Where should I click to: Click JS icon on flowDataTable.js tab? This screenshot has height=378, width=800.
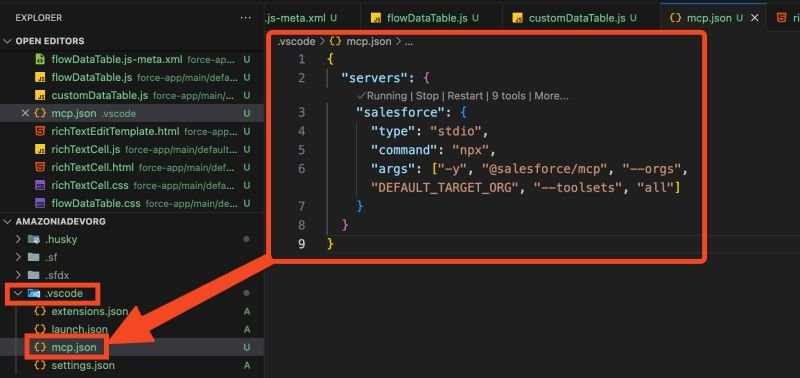coord(376,18)
